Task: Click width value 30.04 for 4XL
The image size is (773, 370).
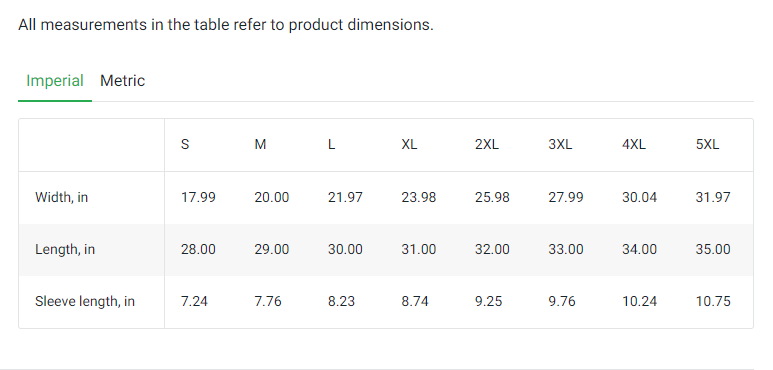Action: point(639,198)
